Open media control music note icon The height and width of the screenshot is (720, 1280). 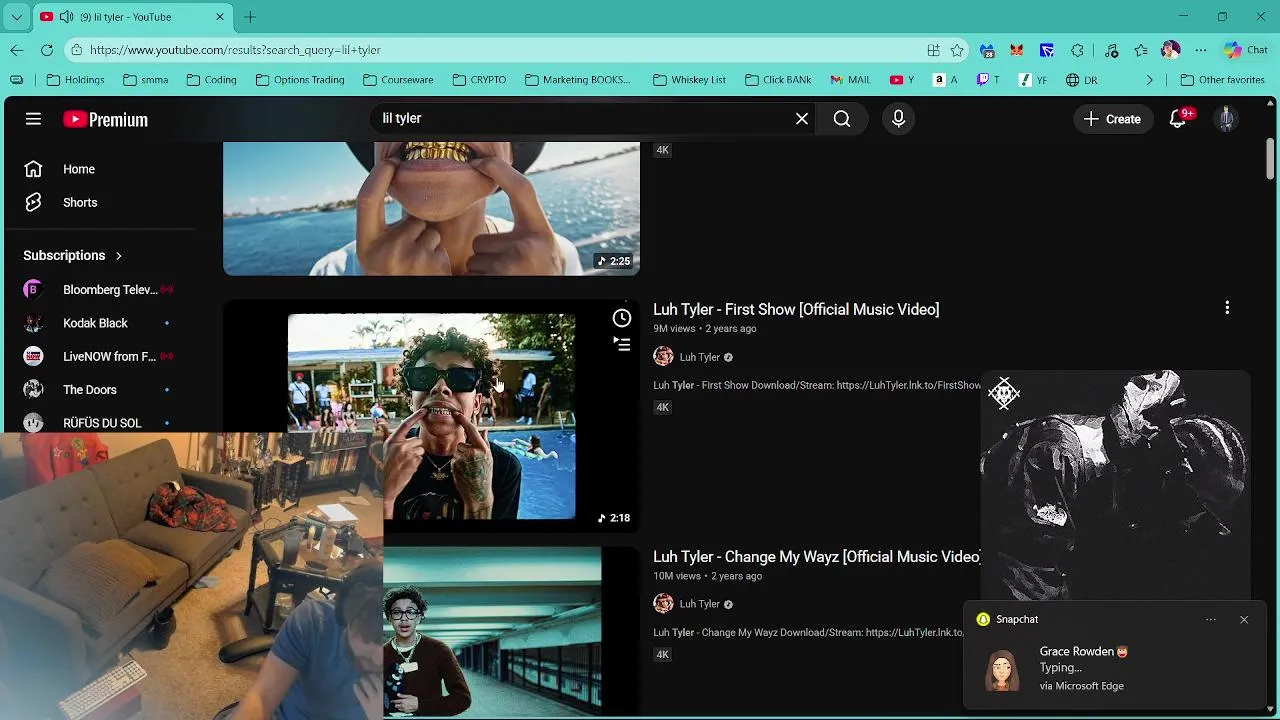tap(1111, 50)
